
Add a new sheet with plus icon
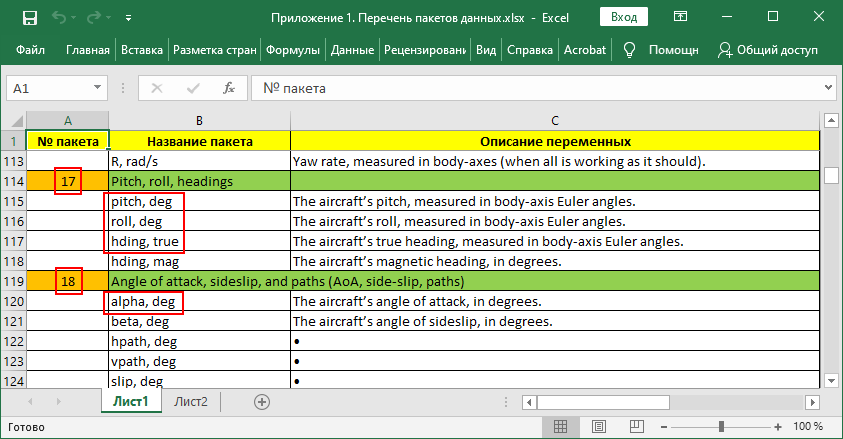(x=262, y=401)
